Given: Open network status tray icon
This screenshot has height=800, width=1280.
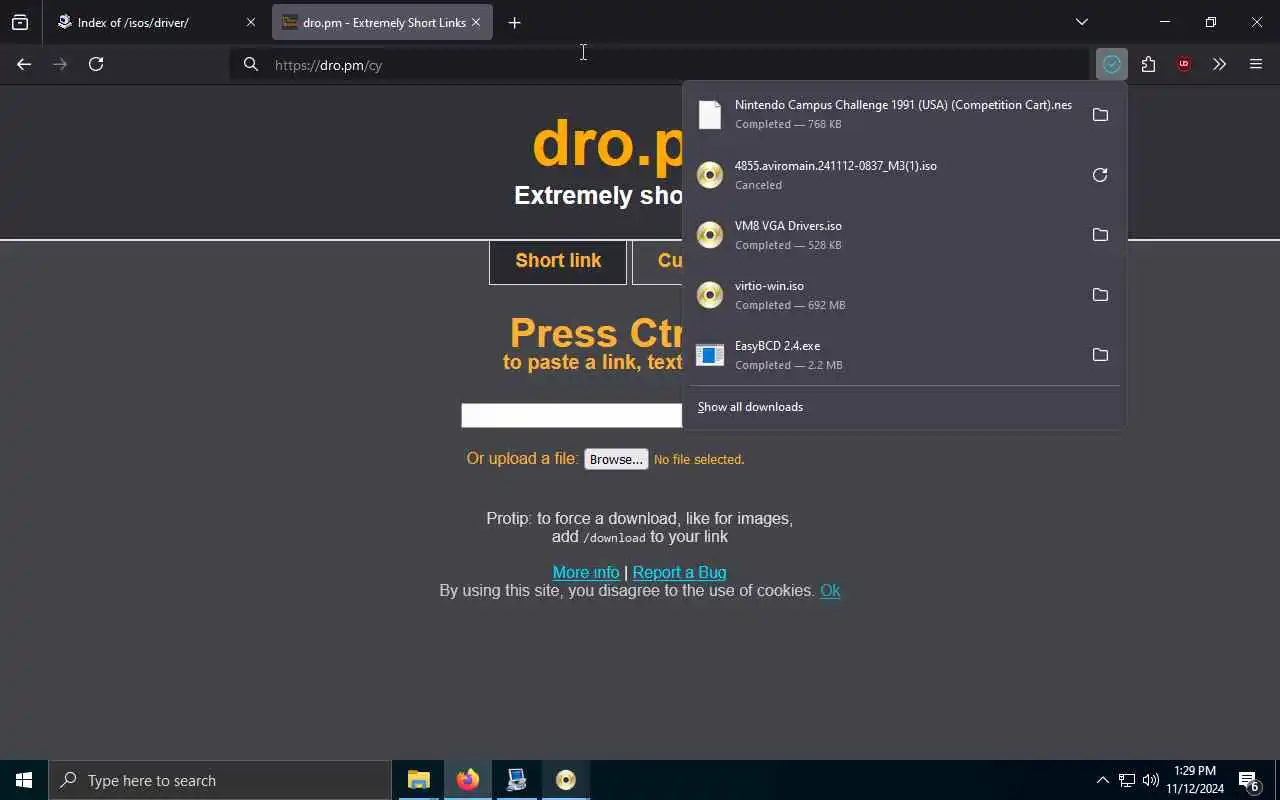Looking at the screenshot, I should pyautogui.click(x=1127, y=780).
